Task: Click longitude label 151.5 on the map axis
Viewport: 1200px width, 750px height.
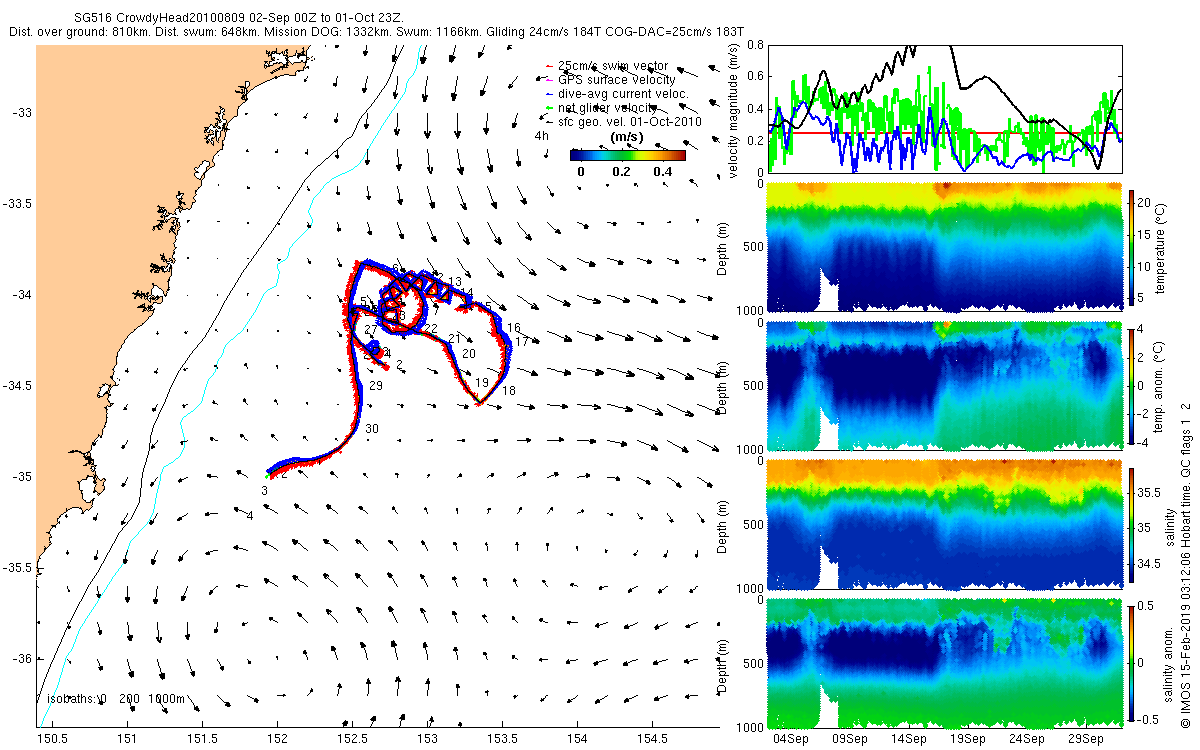Action: point(202,738)
